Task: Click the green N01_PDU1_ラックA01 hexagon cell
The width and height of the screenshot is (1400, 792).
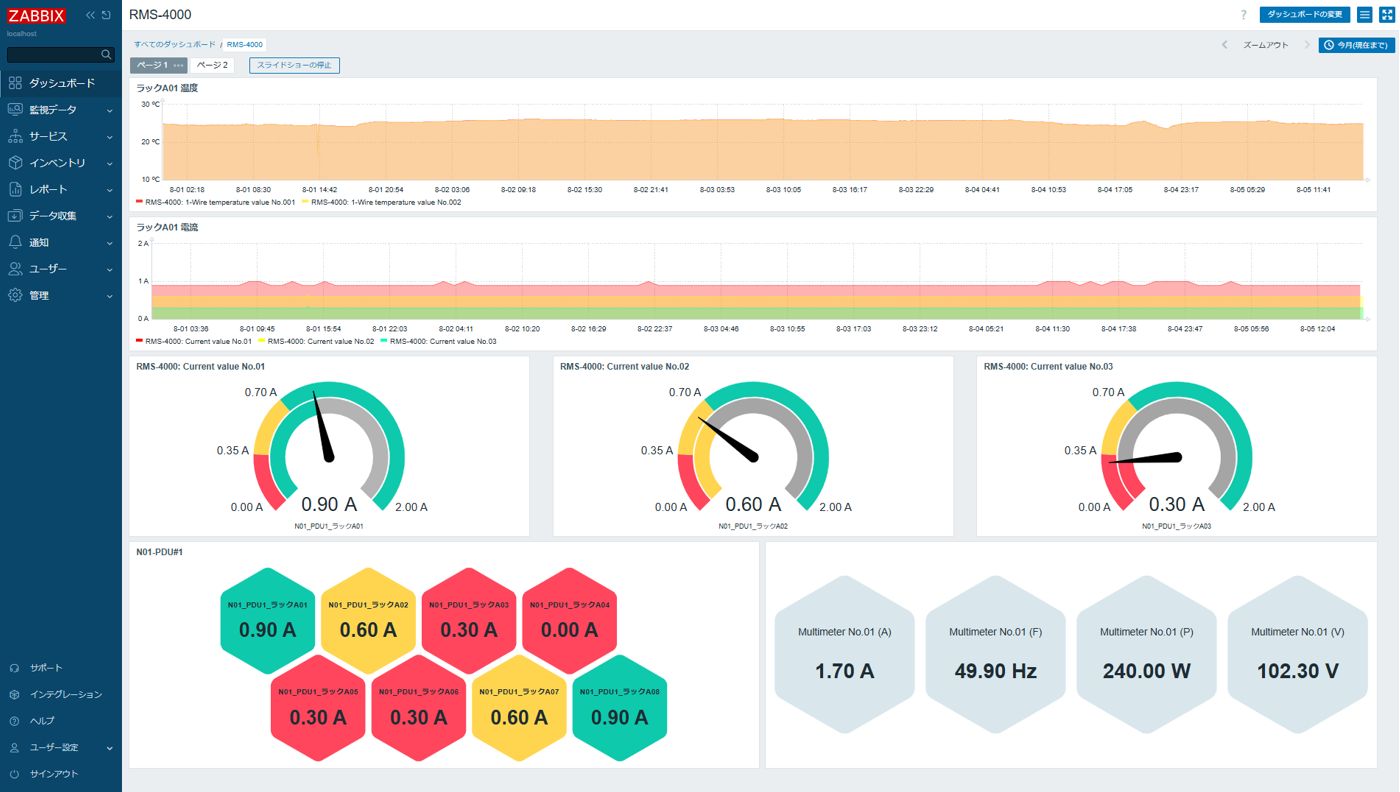Action: [267, 621]
